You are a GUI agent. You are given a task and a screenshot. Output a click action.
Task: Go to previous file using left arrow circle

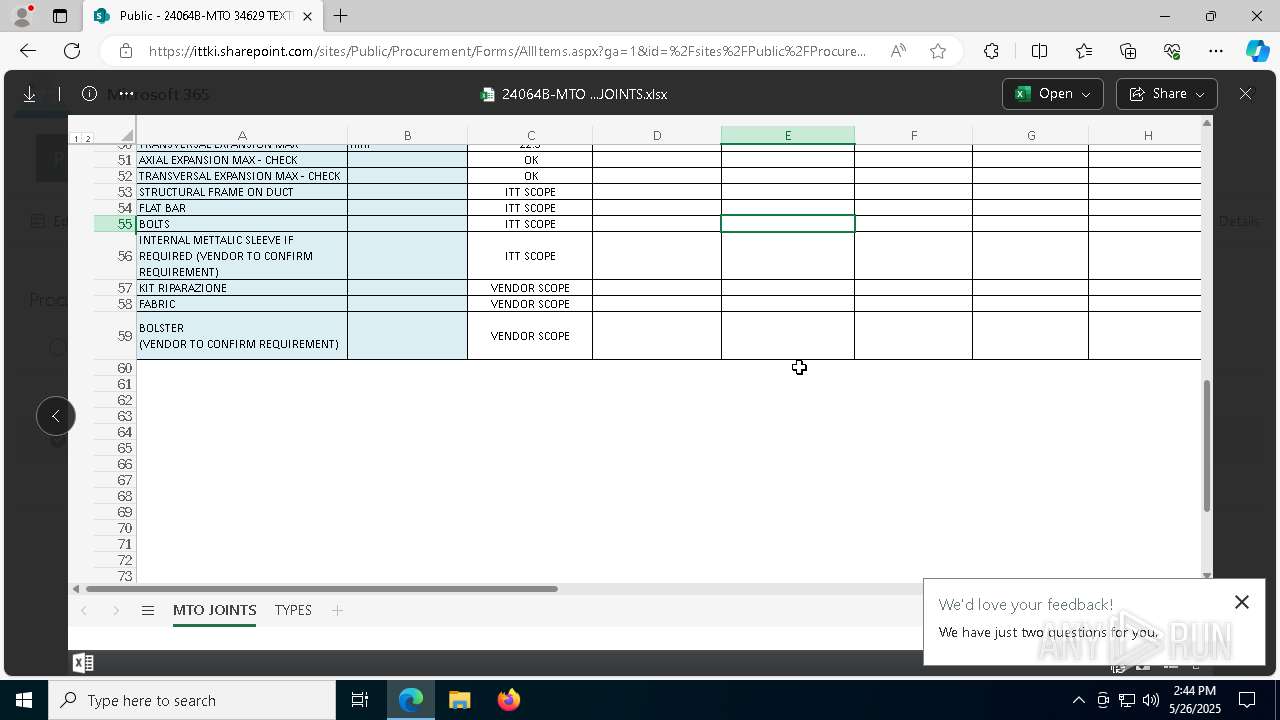pyautogui.click(x=56, y=416)
